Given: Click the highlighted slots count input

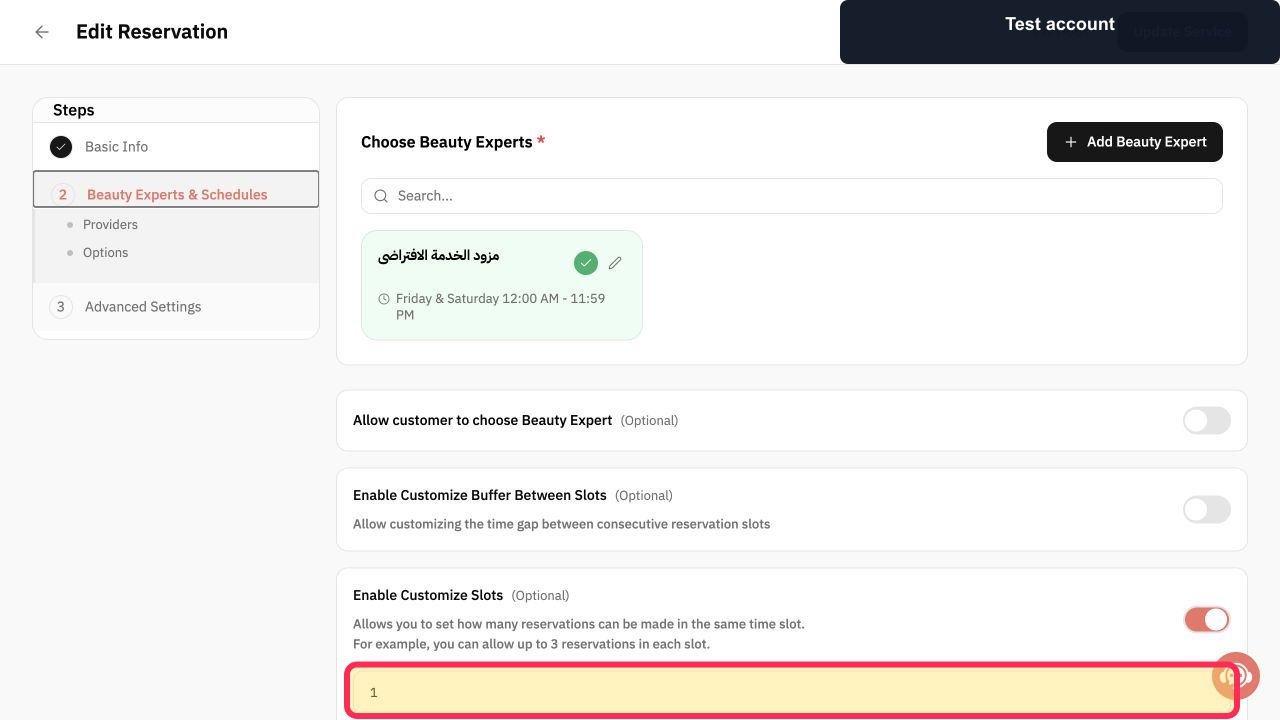Looking at the screenshot, I should (792, 691).
